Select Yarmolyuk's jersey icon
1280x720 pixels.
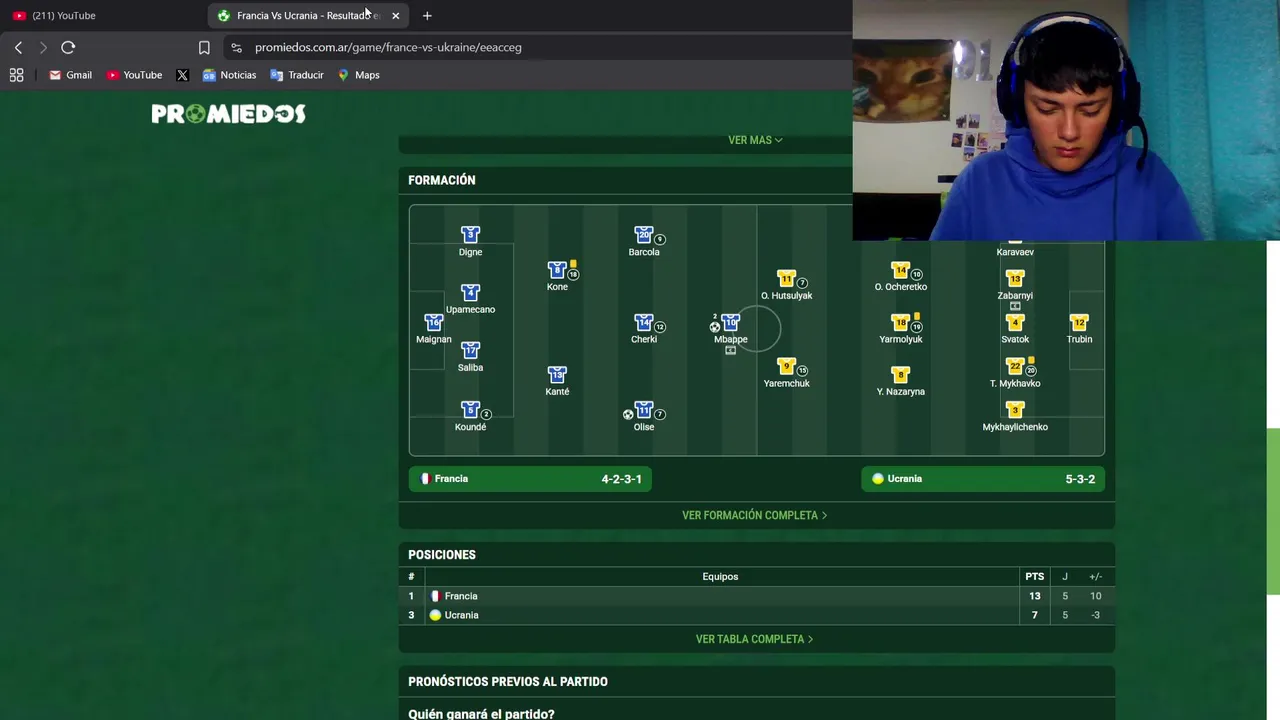pyautogui.click(x=900, y=323)
